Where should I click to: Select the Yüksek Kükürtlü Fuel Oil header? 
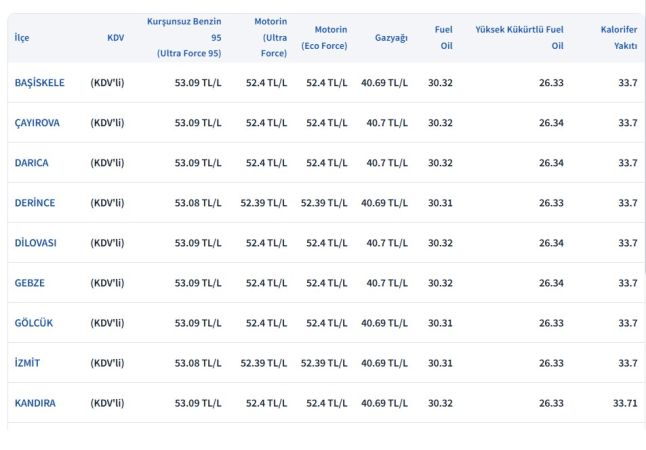pyautogui.click(x=520, y=38)
